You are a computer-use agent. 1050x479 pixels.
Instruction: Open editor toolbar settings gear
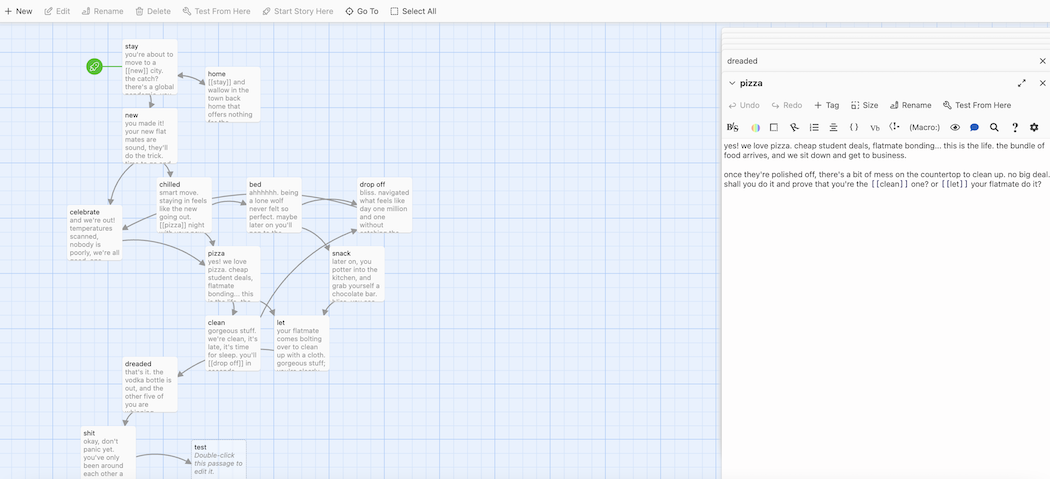point(1035,127)
